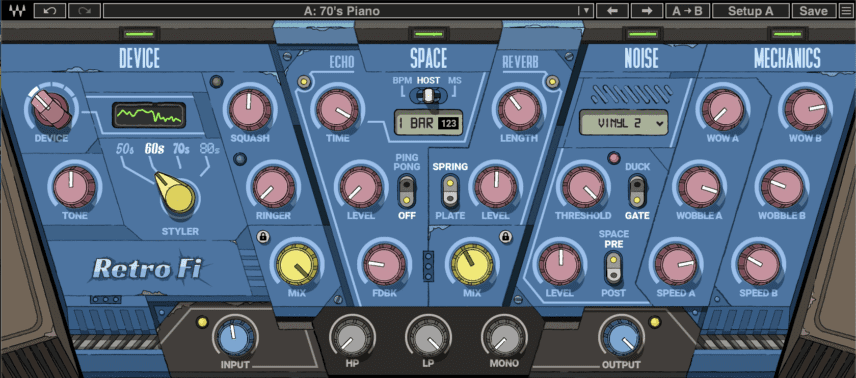856x378 pixels.
Task: Toggle the Noise threshold pink LED
Action: [615, 158]
